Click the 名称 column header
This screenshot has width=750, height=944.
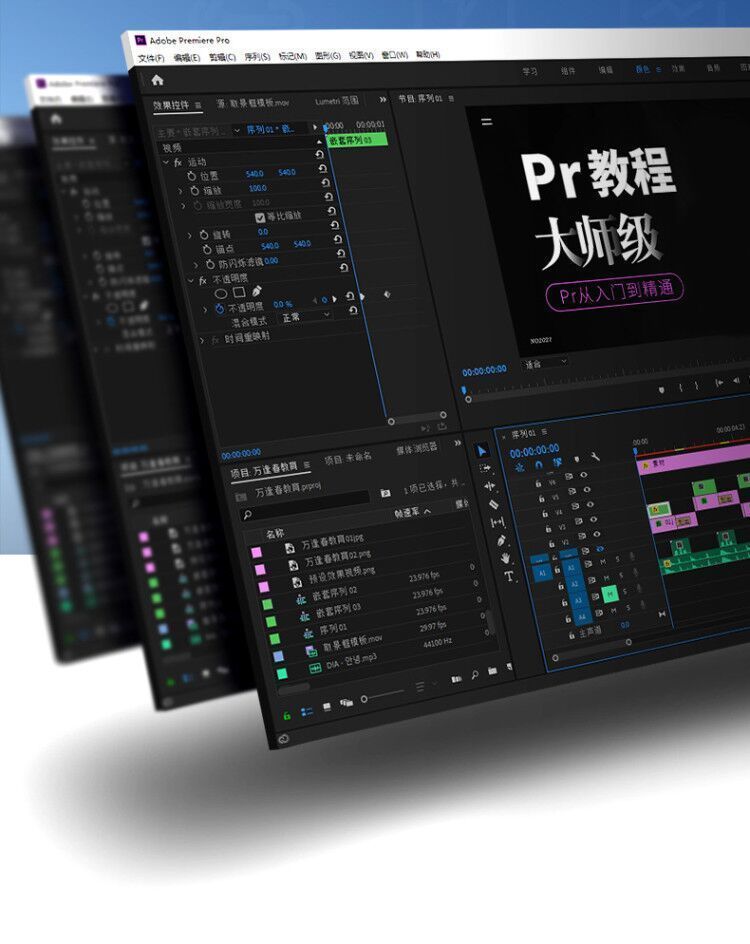coord(274,533)
